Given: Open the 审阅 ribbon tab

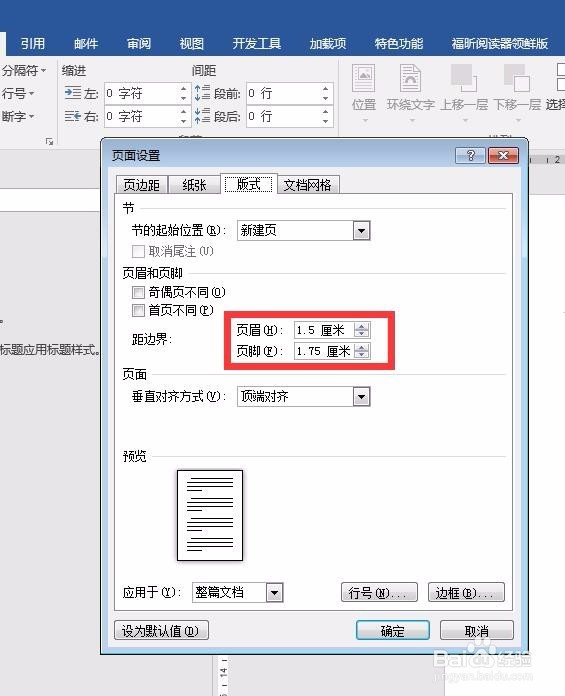Looking at the screenshot, I should pos(139,43).
